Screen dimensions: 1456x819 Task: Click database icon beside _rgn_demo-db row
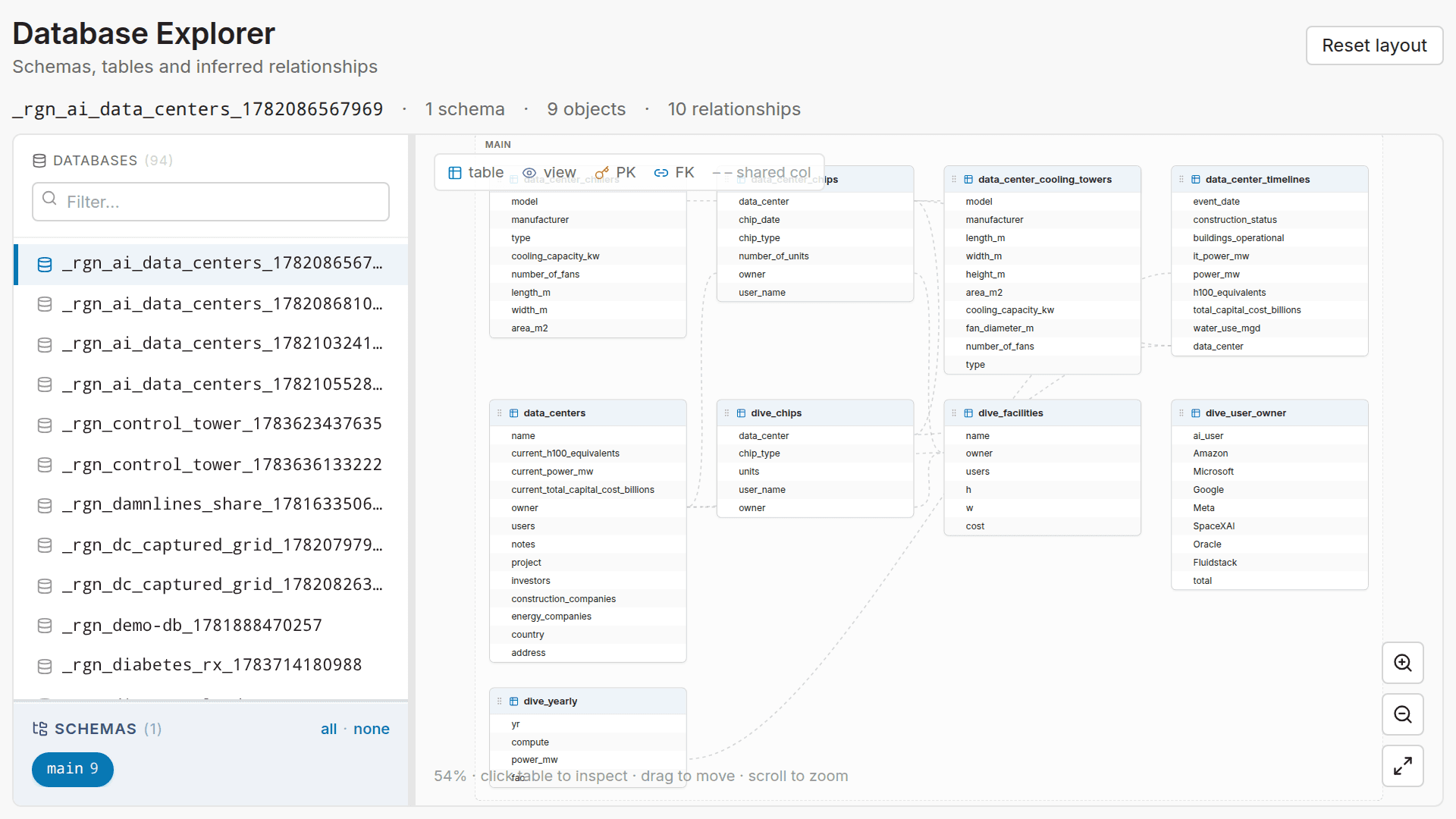45,626
